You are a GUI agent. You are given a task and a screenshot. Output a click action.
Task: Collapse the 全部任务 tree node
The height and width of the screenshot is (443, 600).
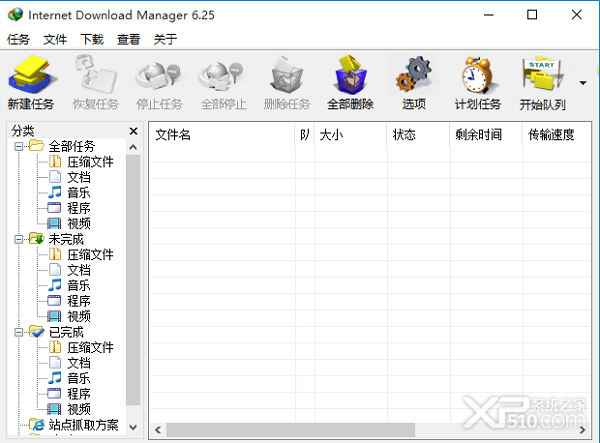(x=18, y=146)
